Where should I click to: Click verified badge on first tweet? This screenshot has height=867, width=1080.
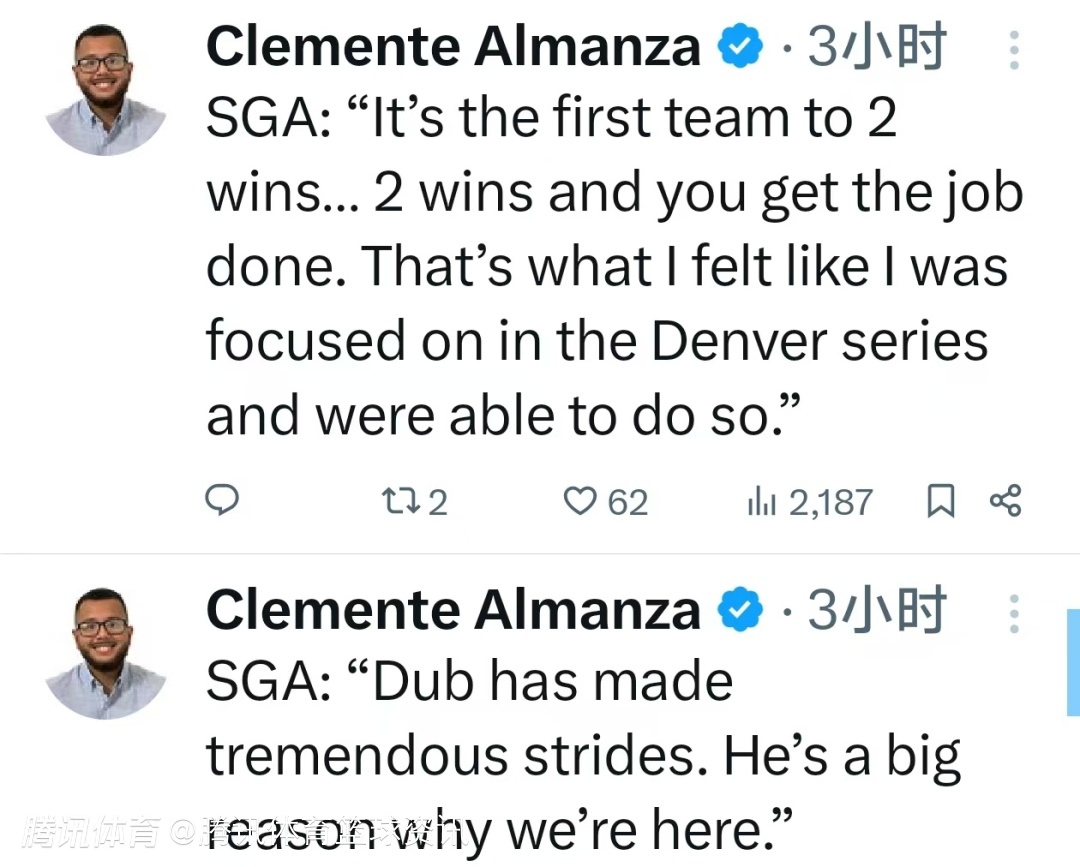741,48
